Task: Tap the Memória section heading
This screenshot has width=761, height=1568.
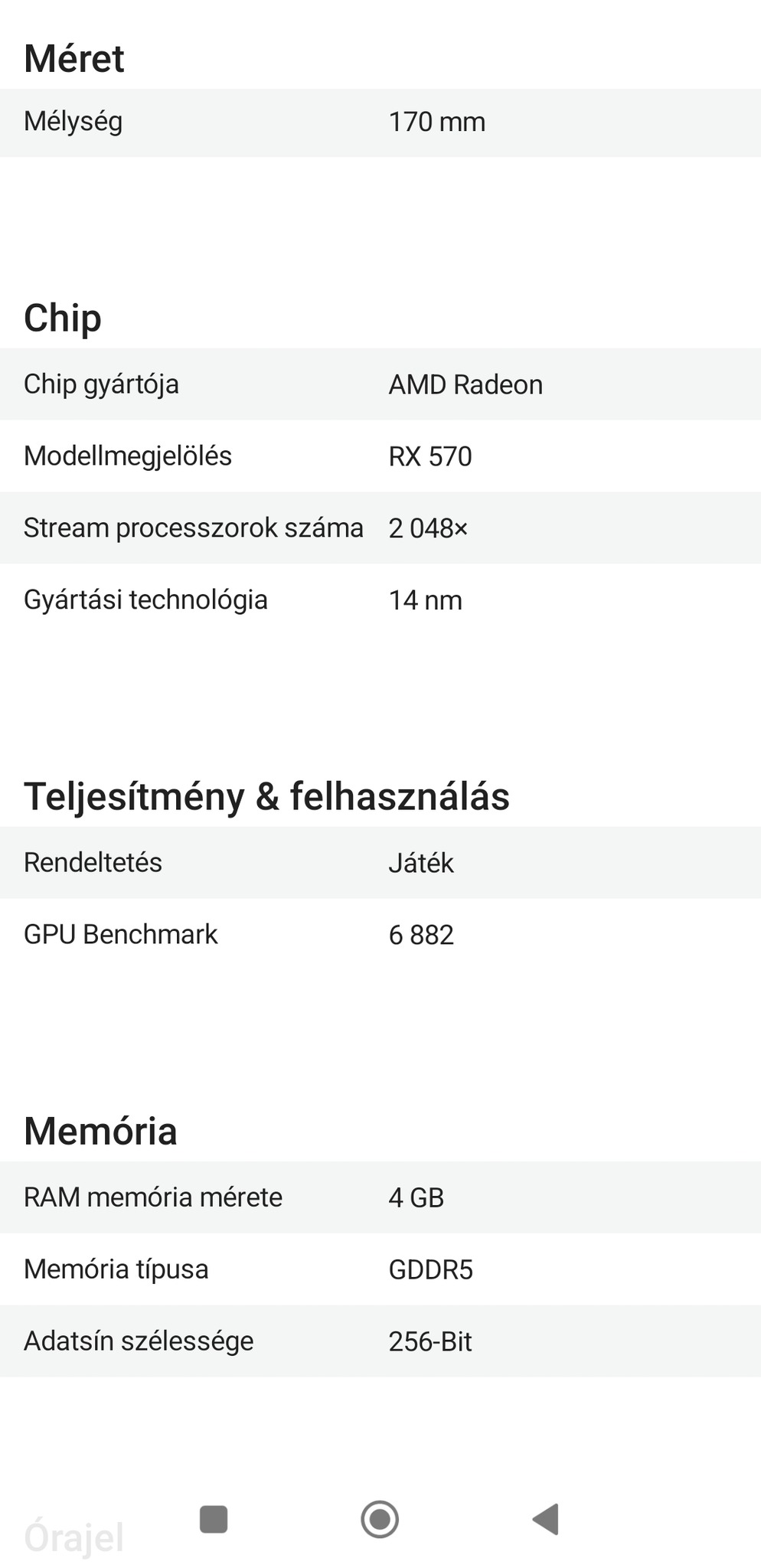Action: [100, 1131]
